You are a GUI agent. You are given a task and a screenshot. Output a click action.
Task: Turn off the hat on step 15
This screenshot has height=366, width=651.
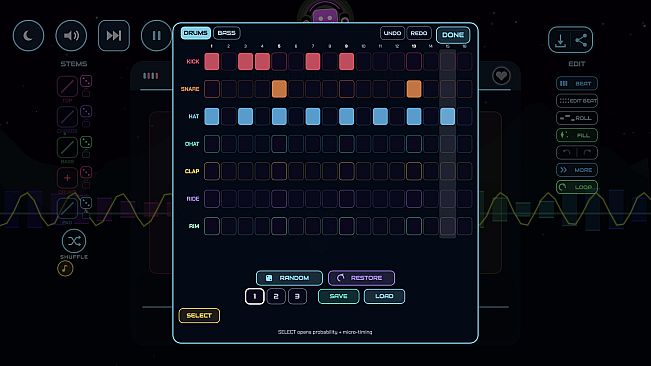[448, 117]
